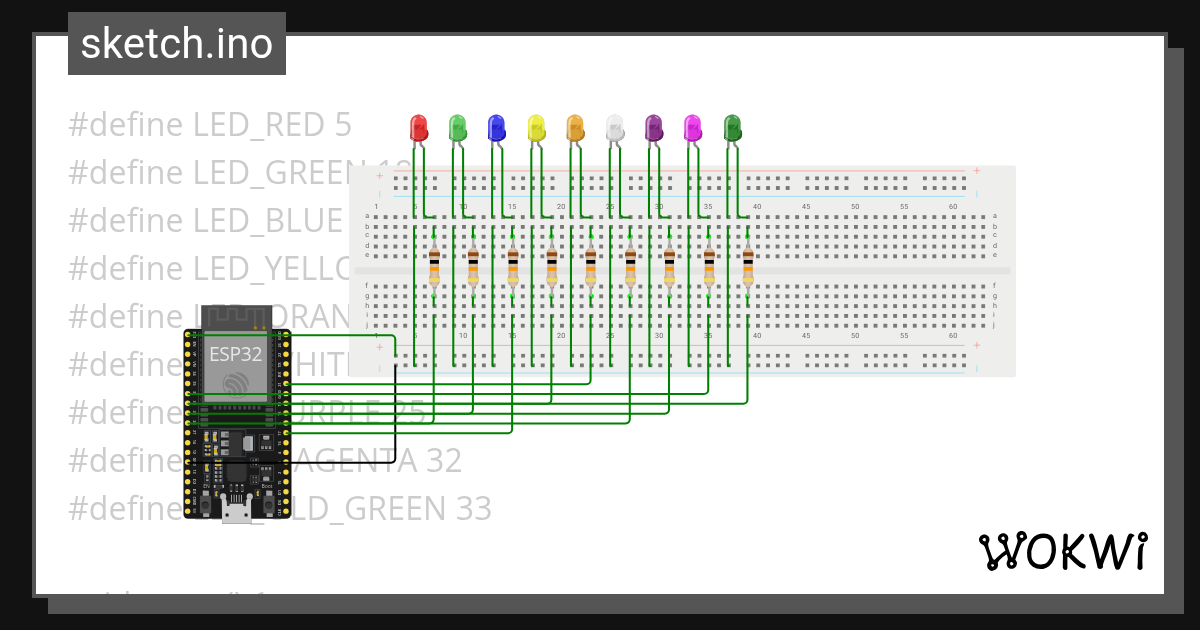Screen dimensions: 1200x630
Task: Click the LED_RED 5 define line
Action: click(209, 124)
